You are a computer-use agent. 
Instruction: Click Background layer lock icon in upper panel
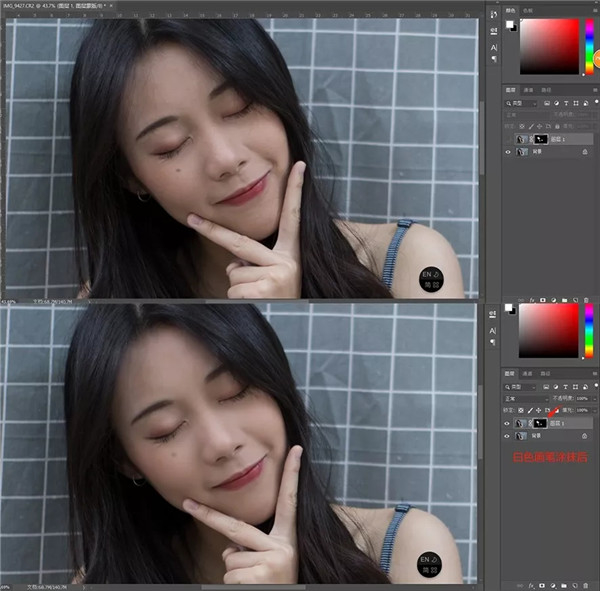pos(585,152)
